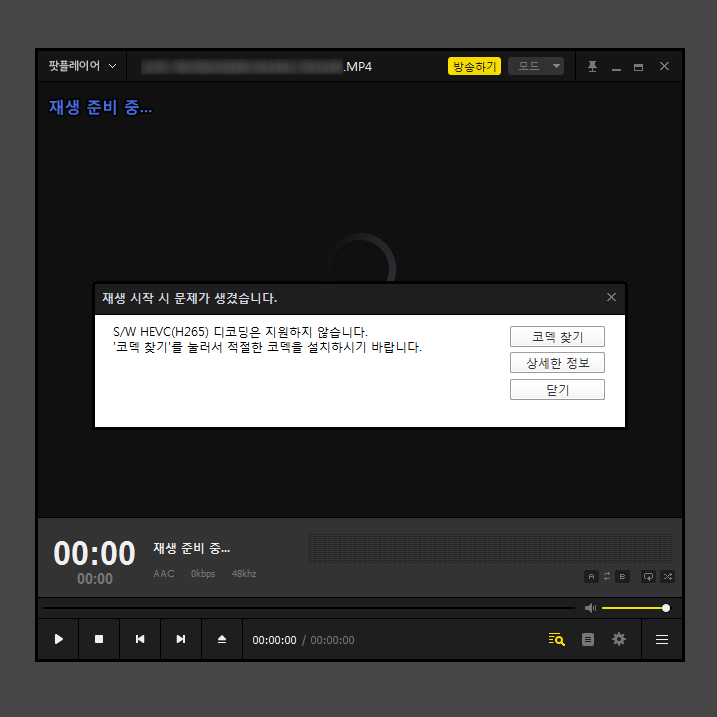This screenshot has width=717, height=717.
Task: Mute audio with the speaker icon
Action: [x=590, y=608]
